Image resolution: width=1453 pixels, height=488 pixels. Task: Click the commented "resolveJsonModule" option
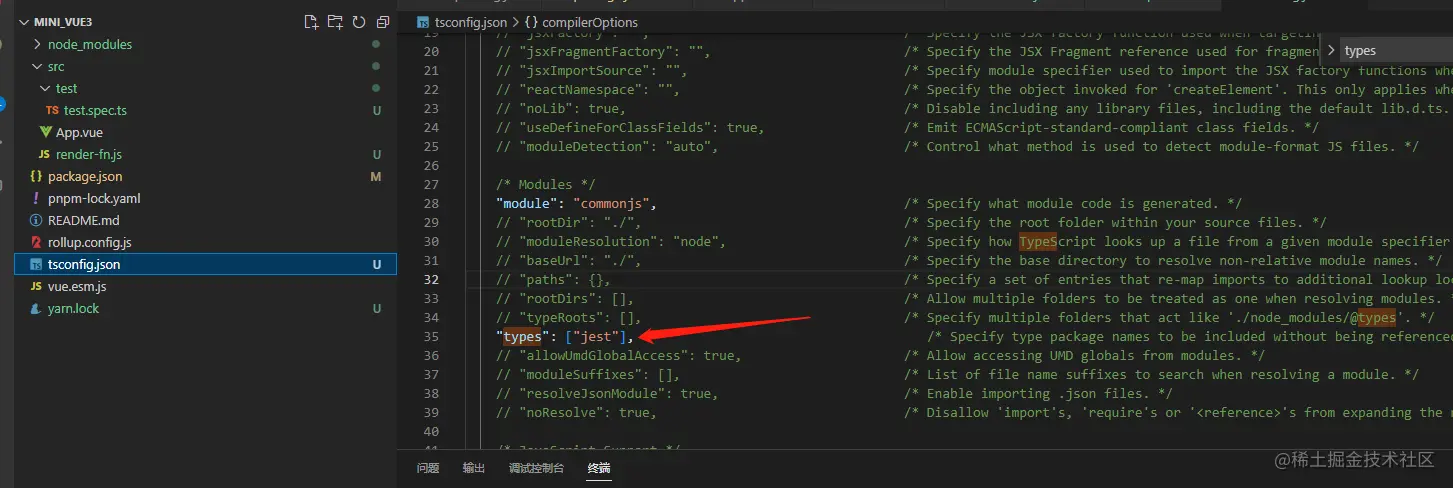coord(606,394)
